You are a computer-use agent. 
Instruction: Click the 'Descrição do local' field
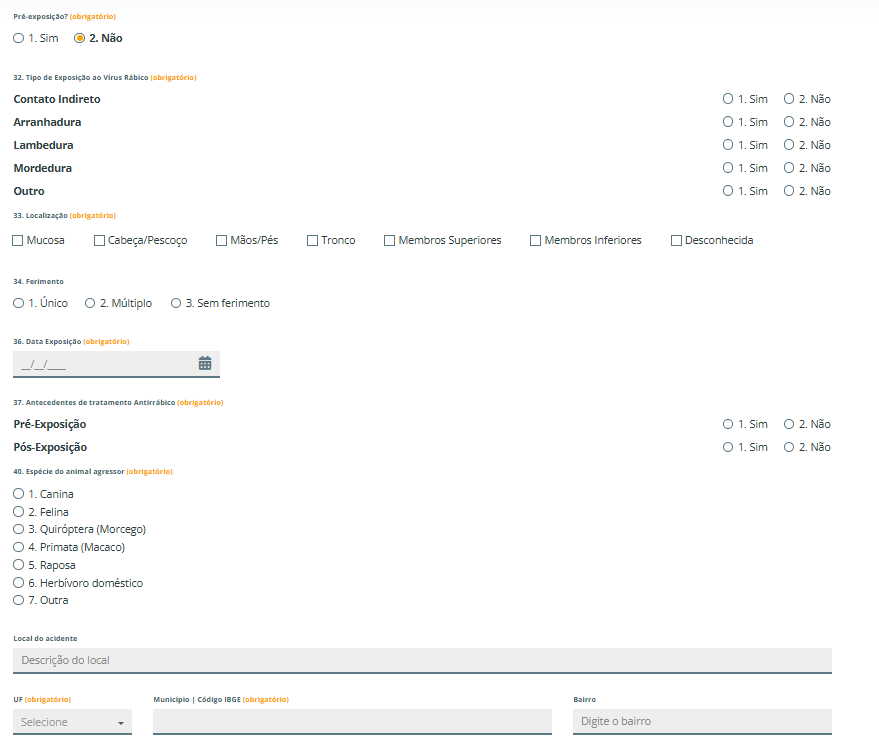[422, 660]
